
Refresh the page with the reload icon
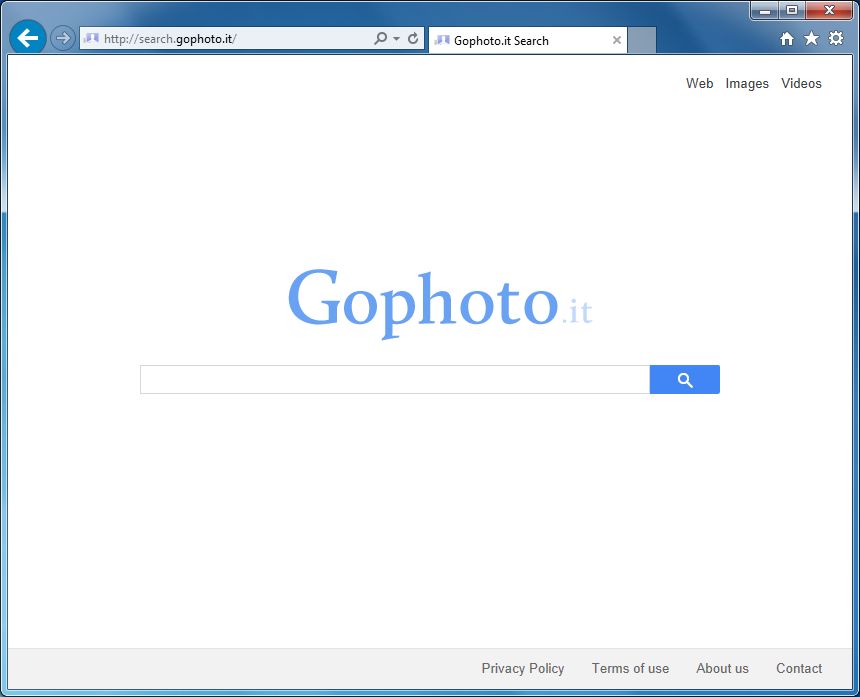pyautogui.click(x=413, y=38)
